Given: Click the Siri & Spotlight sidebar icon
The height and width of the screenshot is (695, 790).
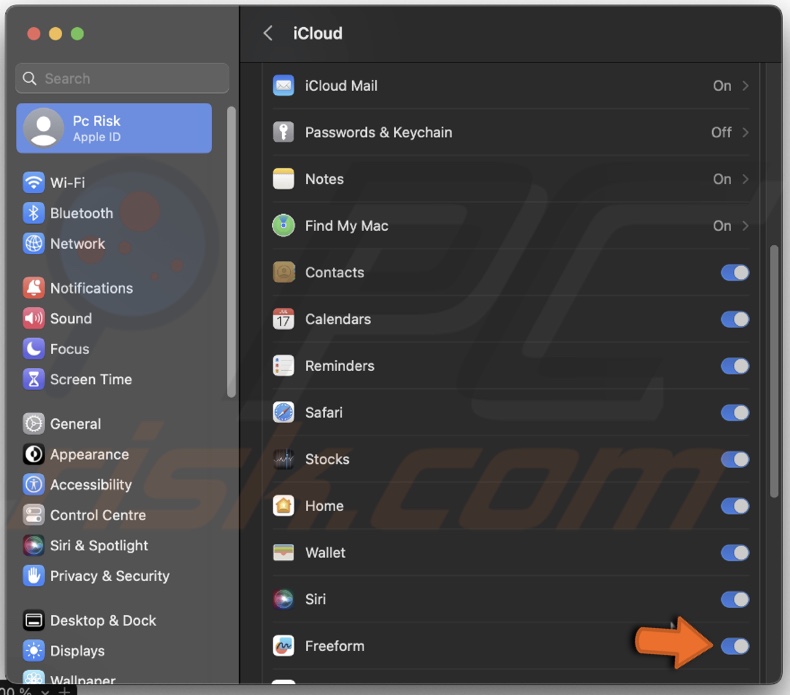Looking at the screenshot, I should point(34,545).
